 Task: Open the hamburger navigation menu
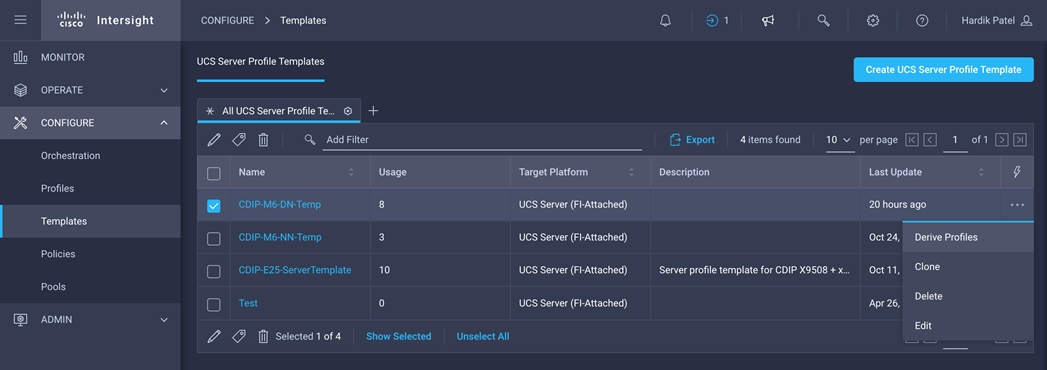[20, 20]
